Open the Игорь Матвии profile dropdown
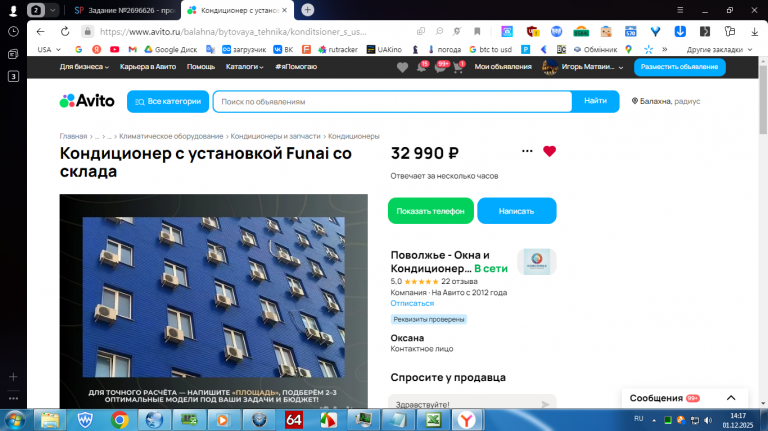Image resolution: width=768 pixels, height=431 pixels. 583,67
